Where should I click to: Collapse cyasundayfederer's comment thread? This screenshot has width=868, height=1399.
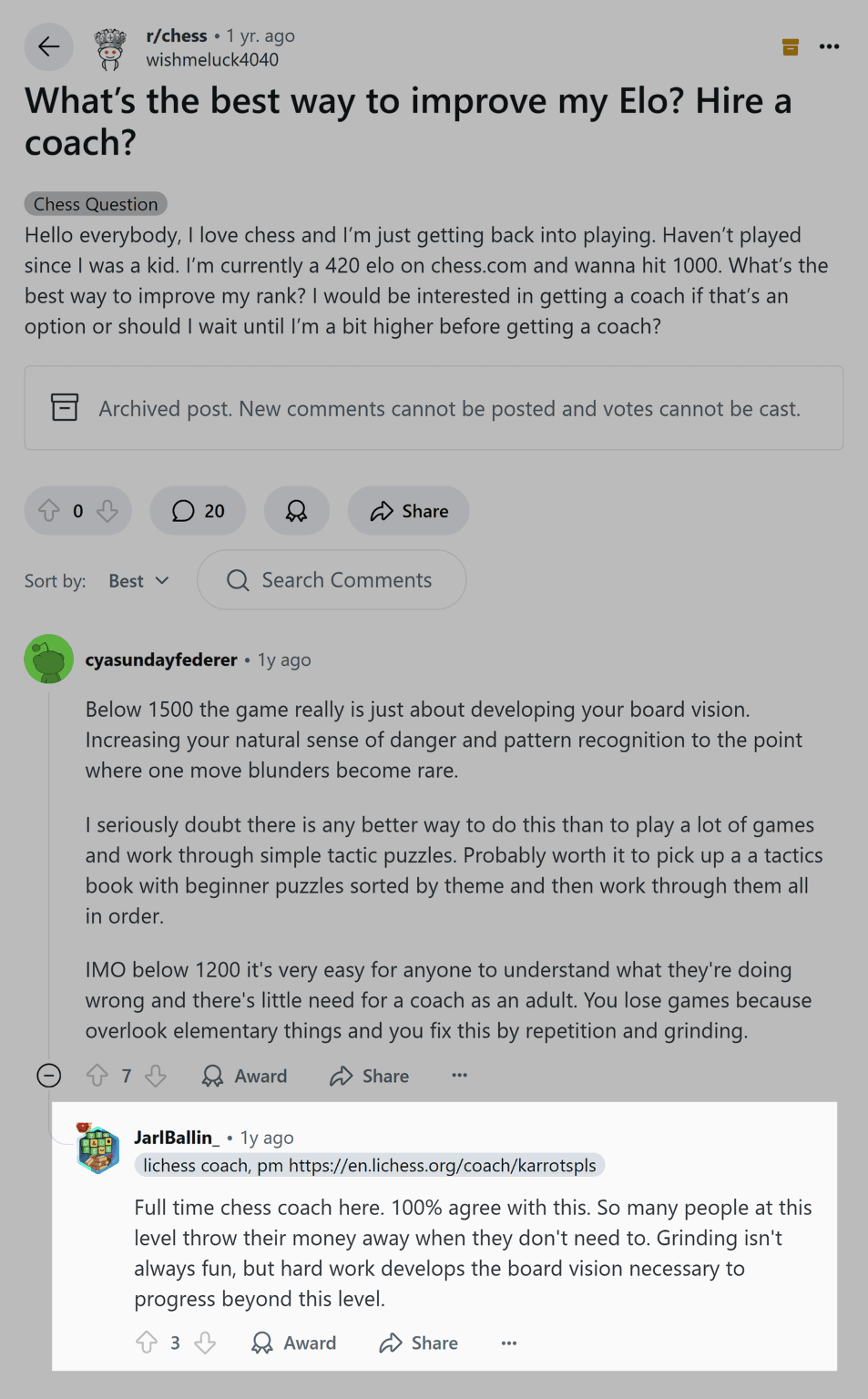point(48,1076)
